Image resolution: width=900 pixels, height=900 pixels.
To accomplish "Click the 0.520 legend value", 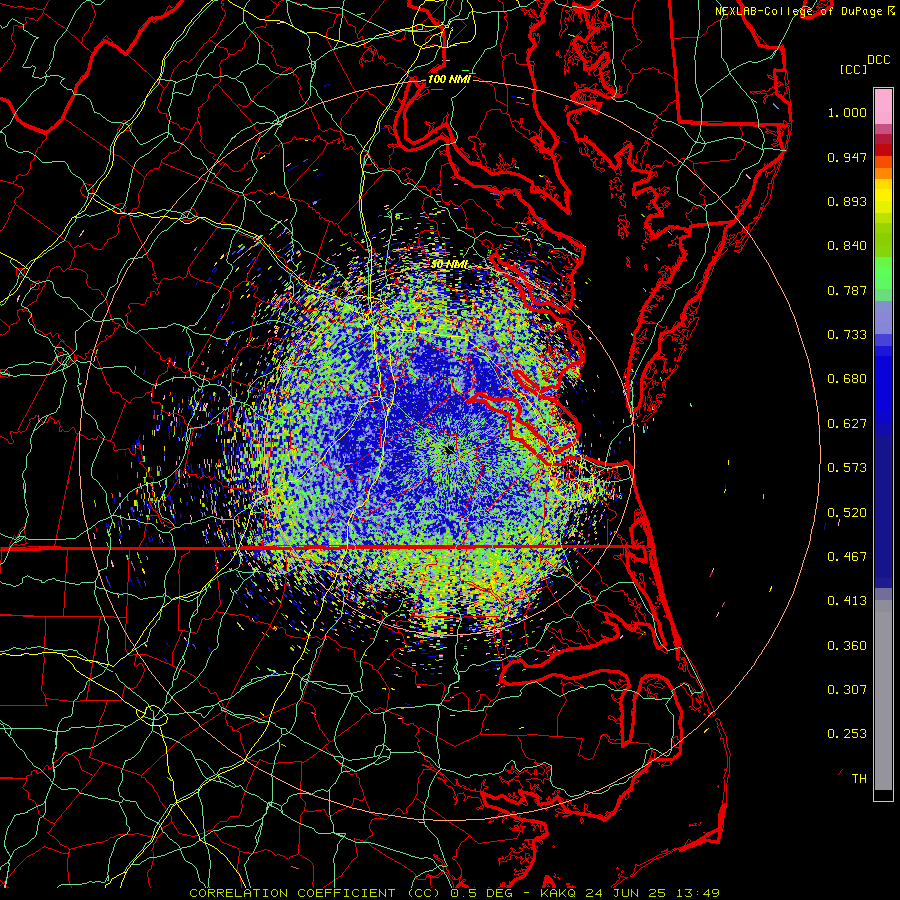I will click(x=847, y=513).
